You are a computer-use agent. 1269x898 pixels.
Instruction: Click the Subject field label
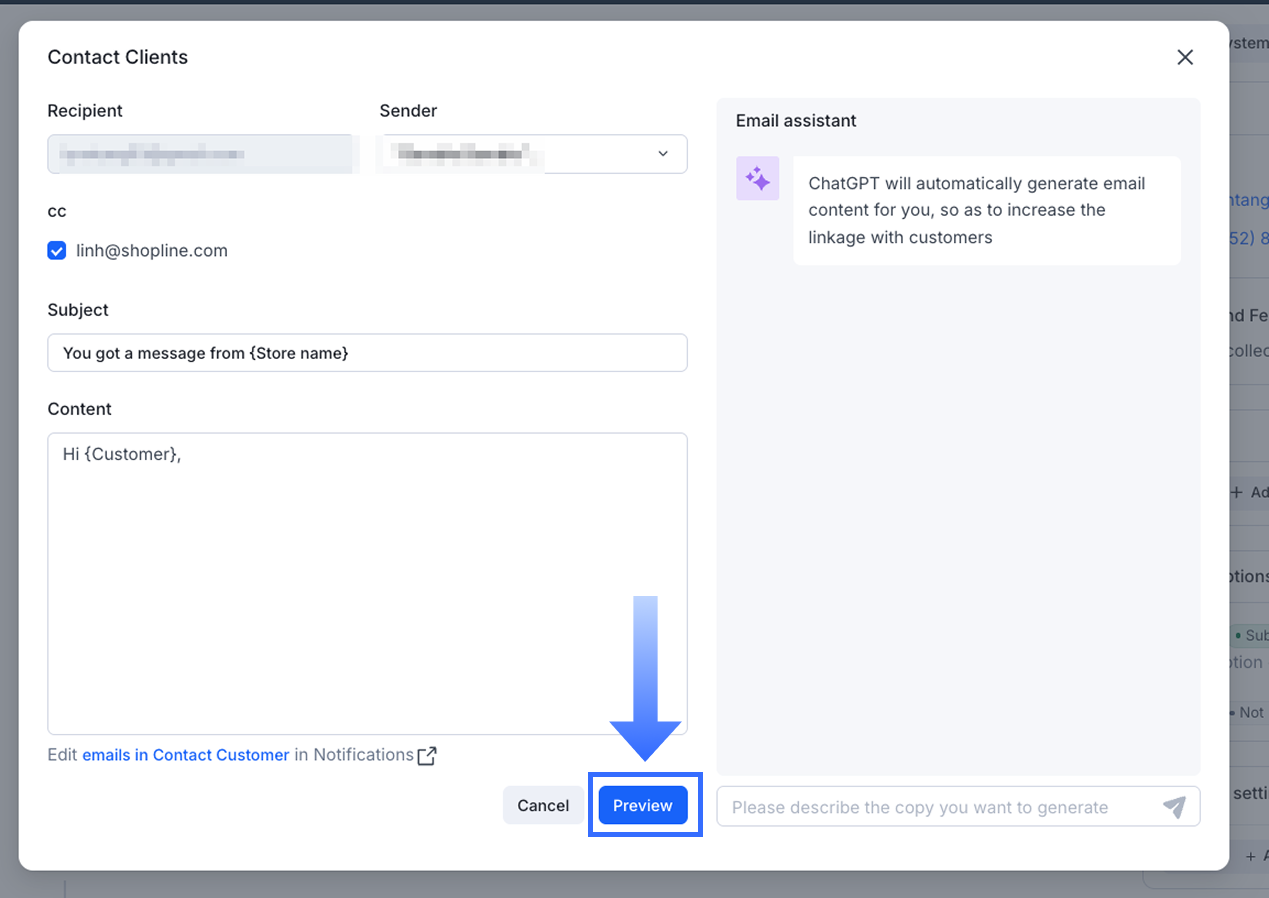point(78,310)
